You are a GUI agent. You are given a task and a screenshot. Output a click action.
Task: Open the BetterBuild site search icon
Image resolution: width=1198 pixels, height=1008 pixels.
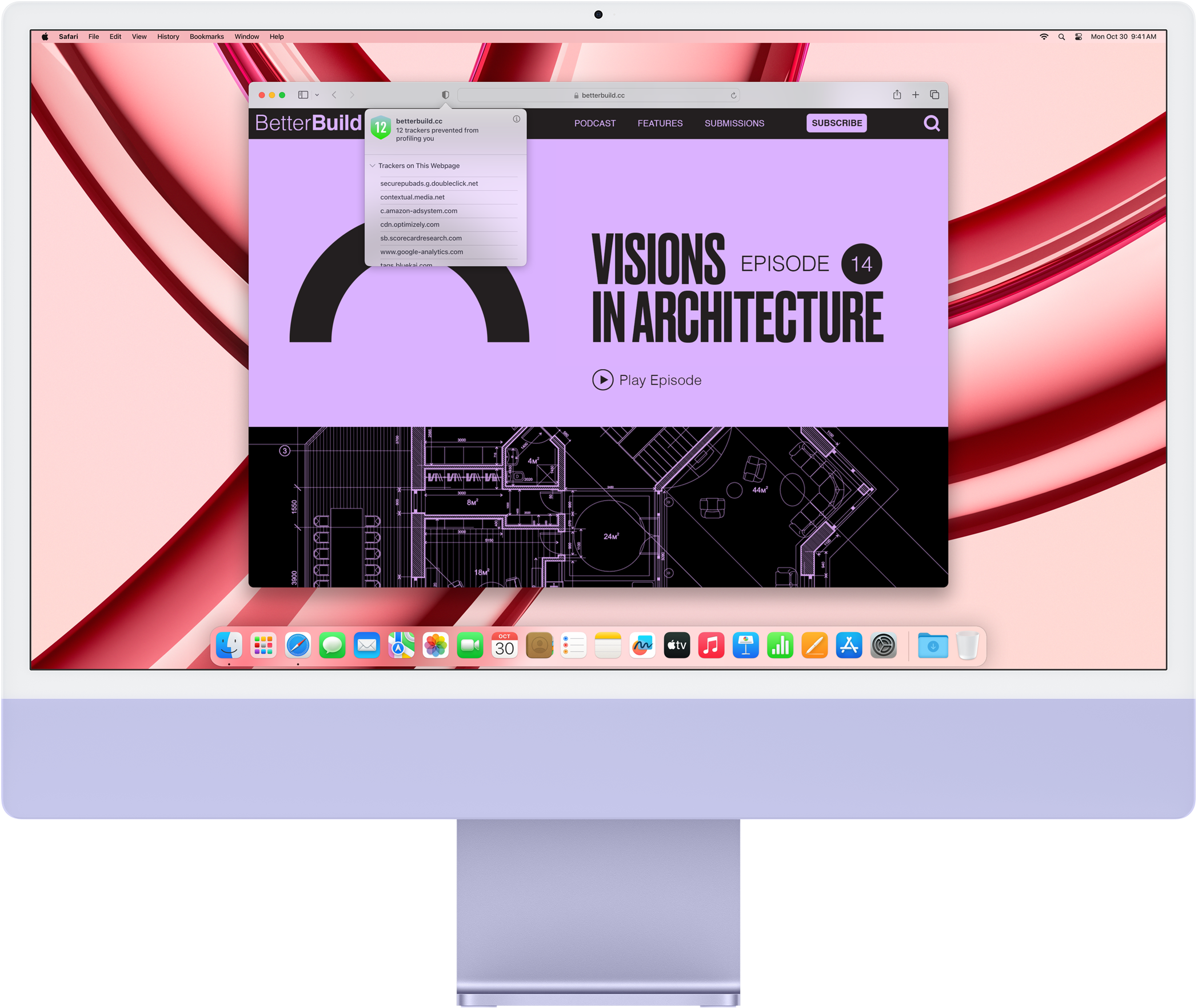pos(932,123)
